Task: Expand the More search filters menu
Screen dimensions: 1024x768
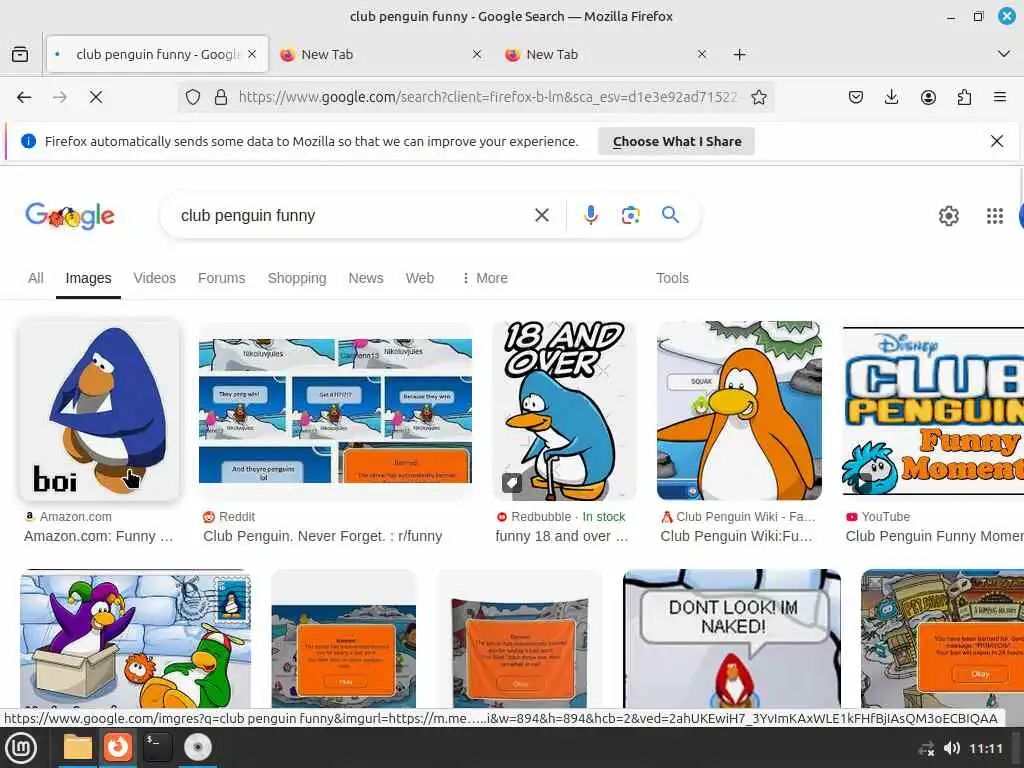Action: [x=484, y=278]
